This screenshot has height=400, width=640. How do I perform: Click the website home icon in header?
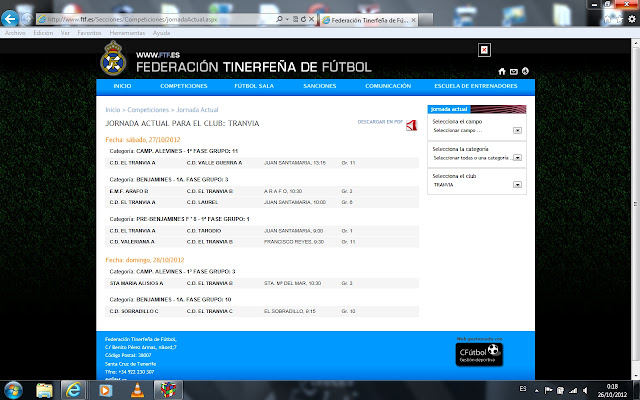(x=502, y=71)
